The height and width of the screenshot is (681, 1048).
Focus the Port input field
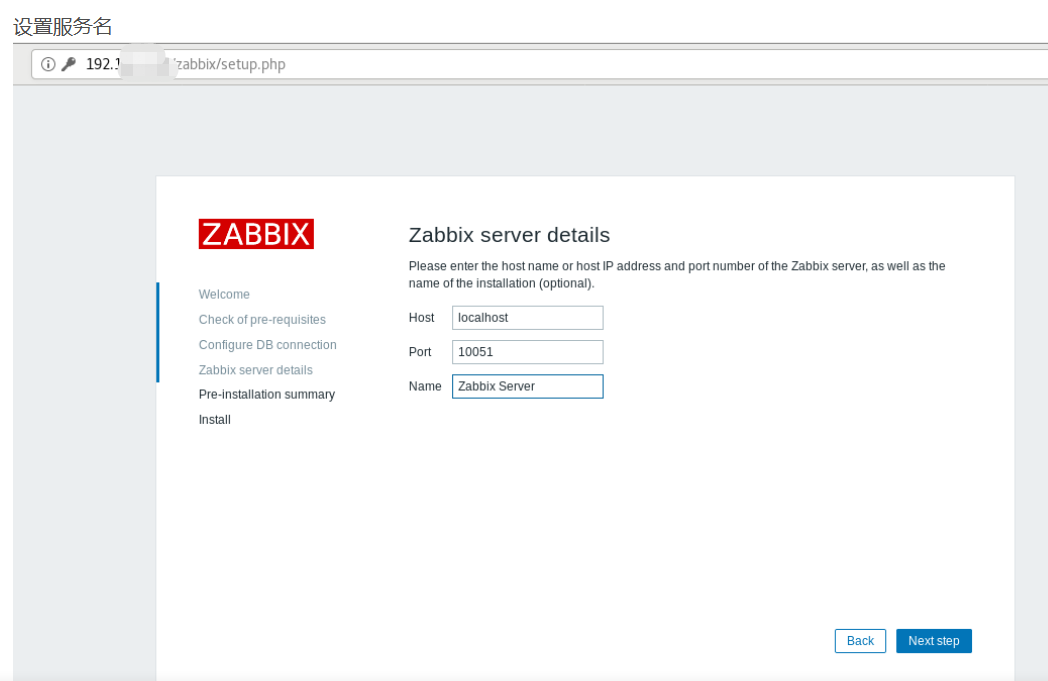click(x=527, y=352)
